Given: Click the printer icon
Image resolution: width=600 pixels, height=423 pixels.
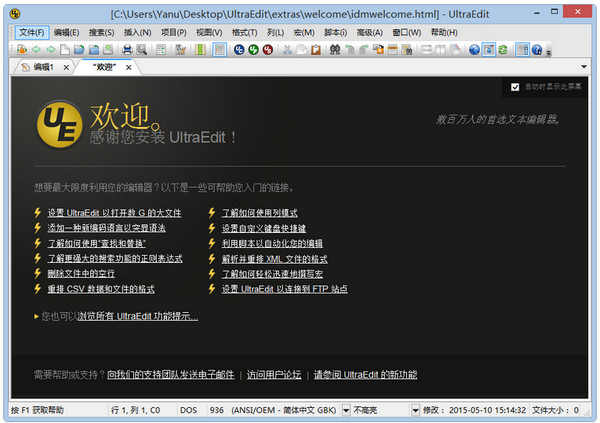Looking at the screenshot, I should point(127,49).
